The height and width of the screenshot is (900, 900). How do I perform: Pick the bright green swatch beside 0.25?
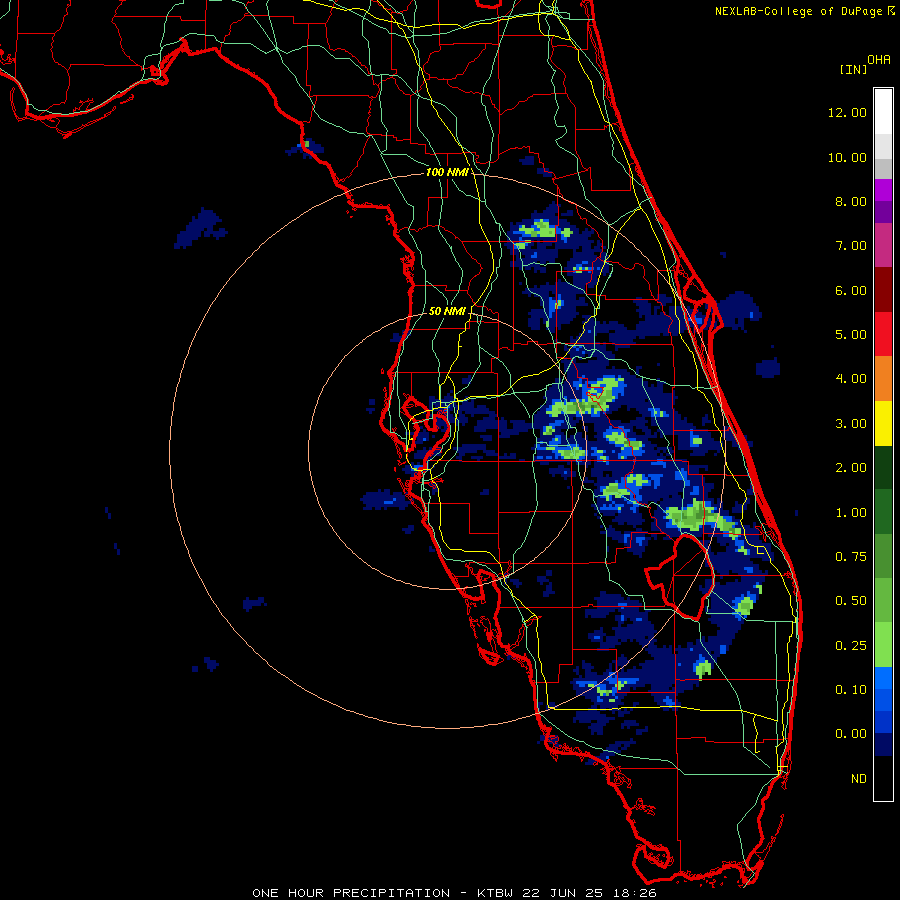point(883,645)
